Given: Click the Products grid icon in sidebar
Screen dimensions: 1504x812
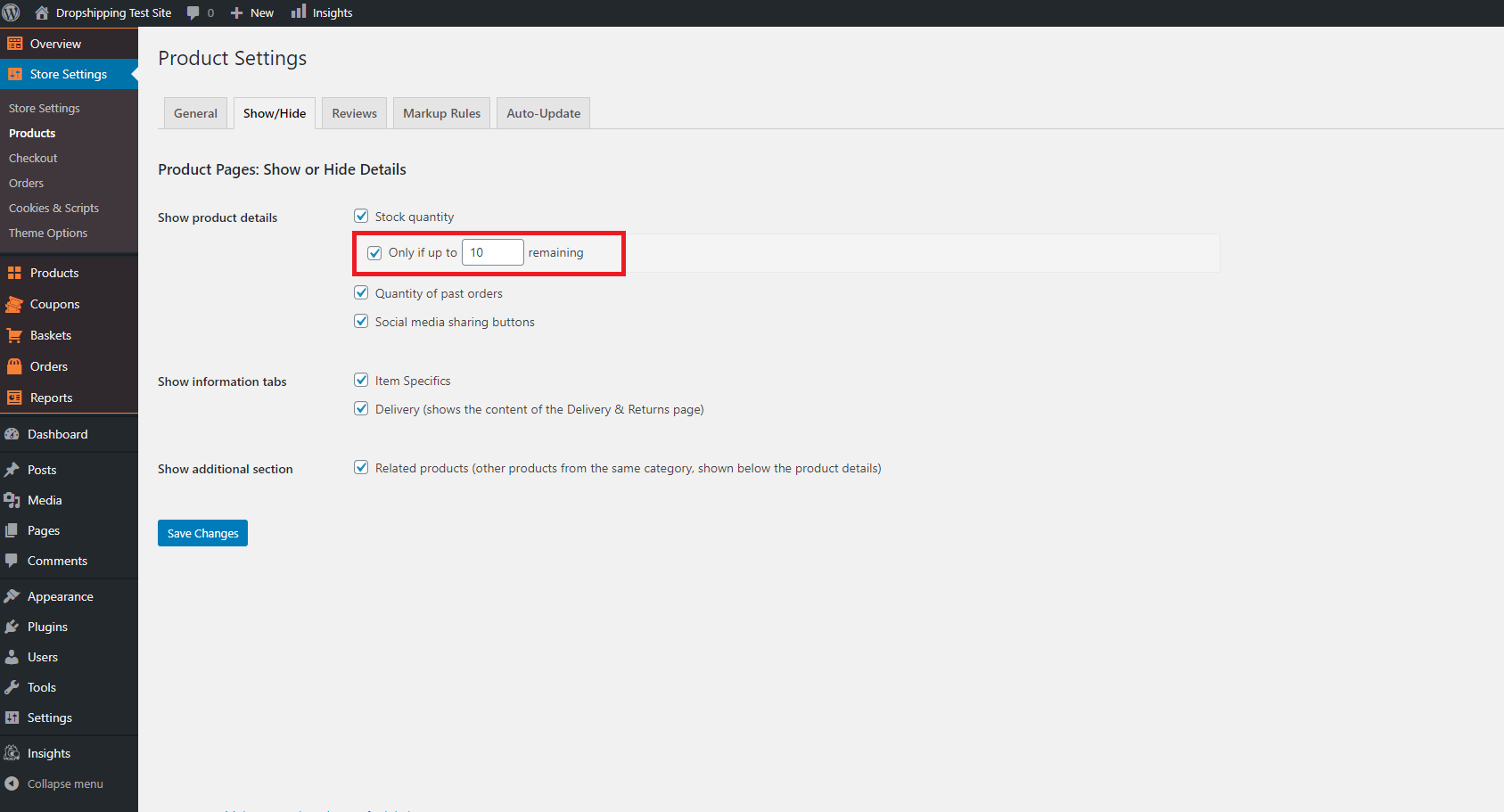Looking at the screenshot, I should coord(14,273).
